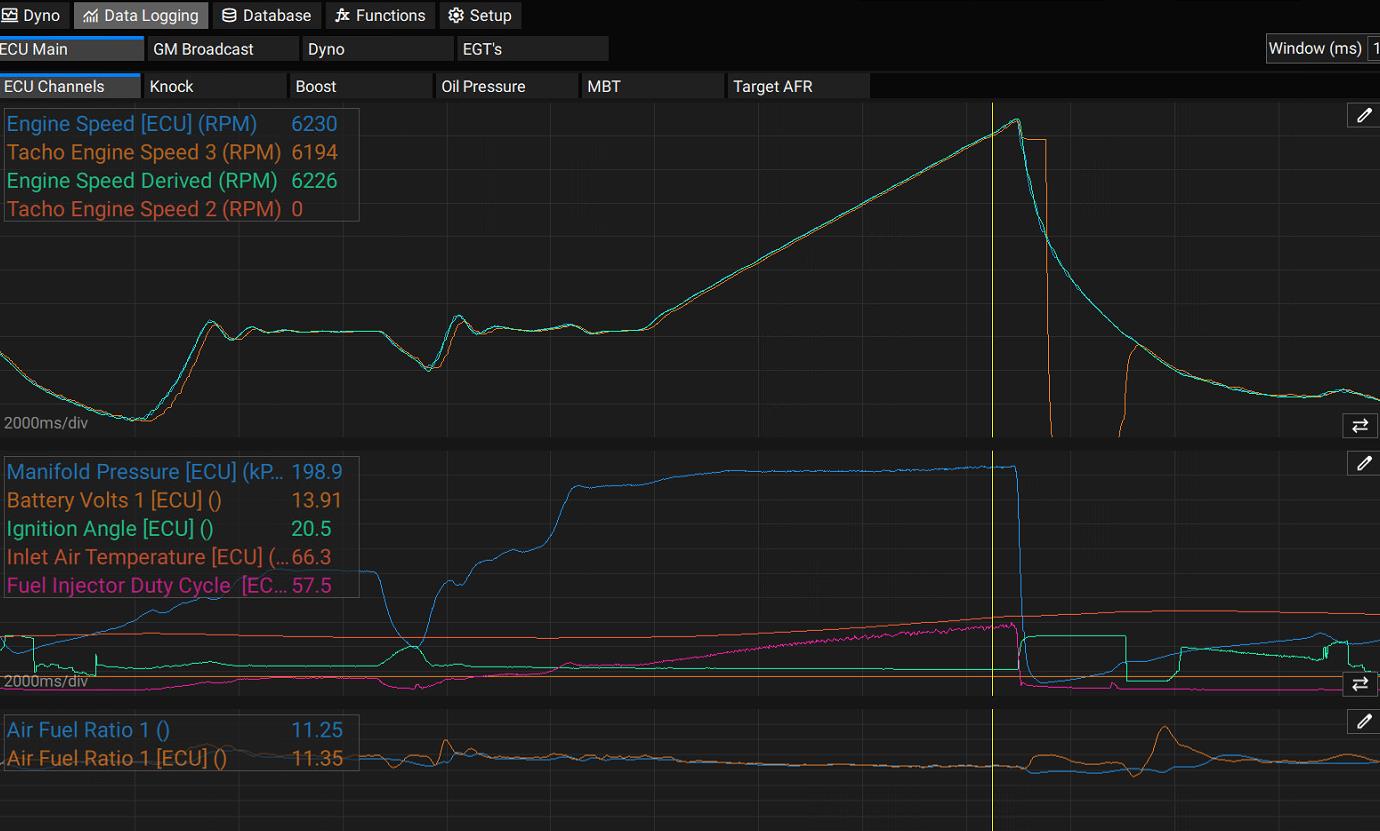Click the Setup gear icon
The height and width of the screenshot is (831, 1380).
click(456, 15)
